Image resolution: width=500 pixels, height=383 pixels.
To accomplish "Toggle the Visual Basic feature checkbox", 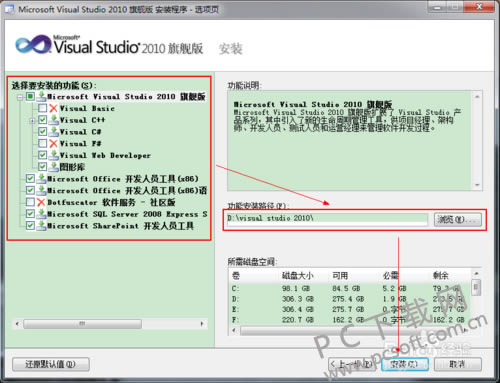I will (x=42, y=108).
